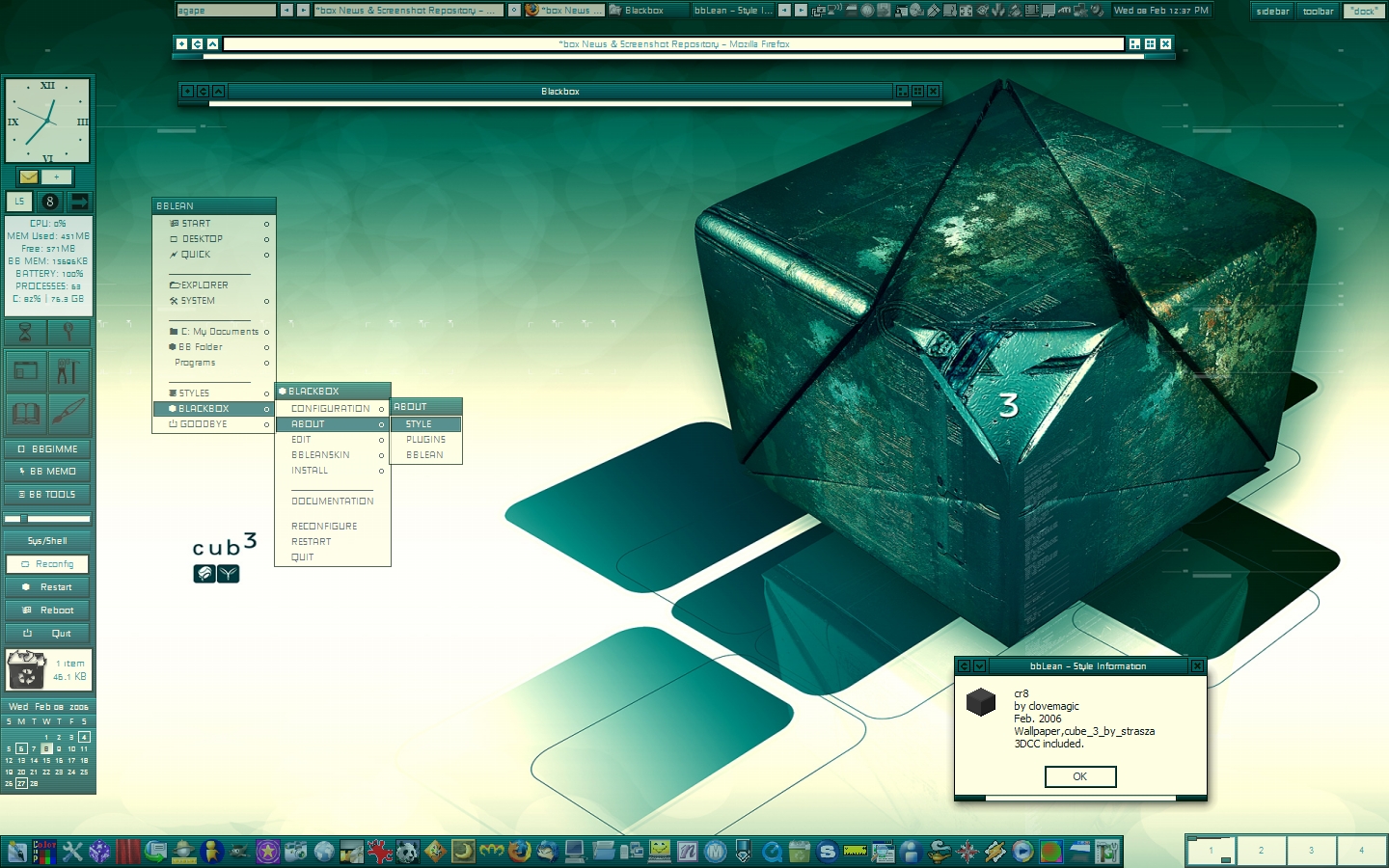Launch Thunderbird from the dock
1389x868 pixels.
[x=547, y=852]
